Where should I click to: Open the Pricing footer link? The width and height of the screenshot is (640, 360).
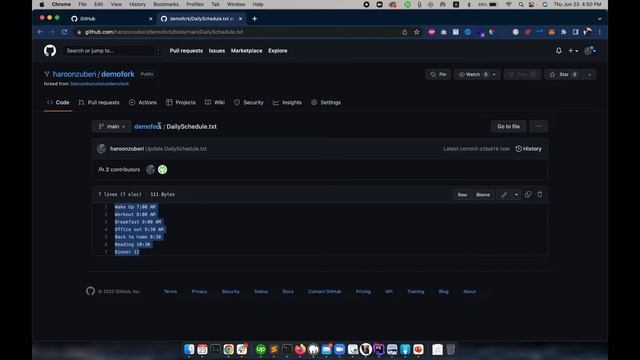(x=363, y=291)
